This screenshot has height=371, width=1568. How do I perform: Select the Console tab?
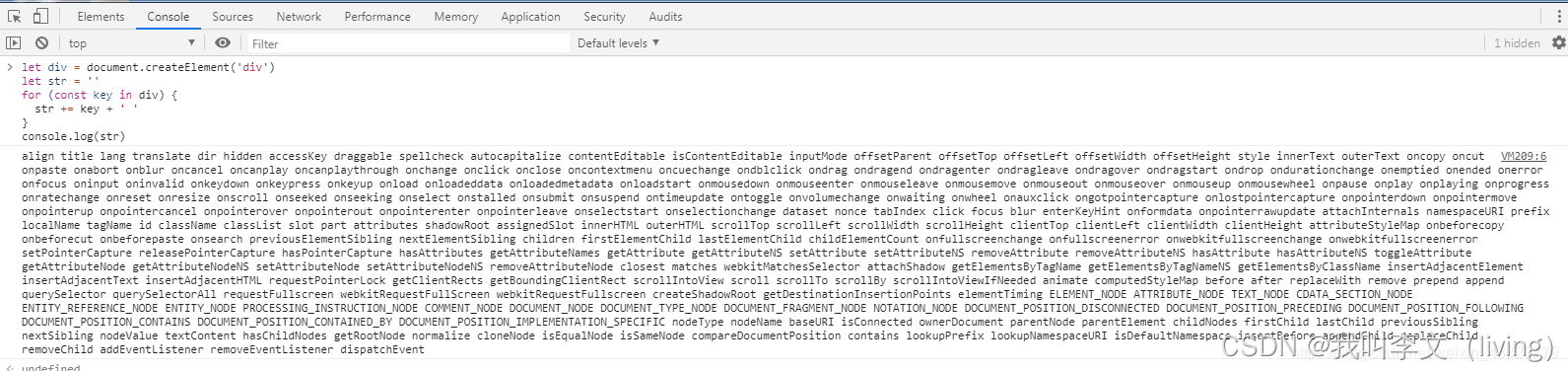pos(169,17)
